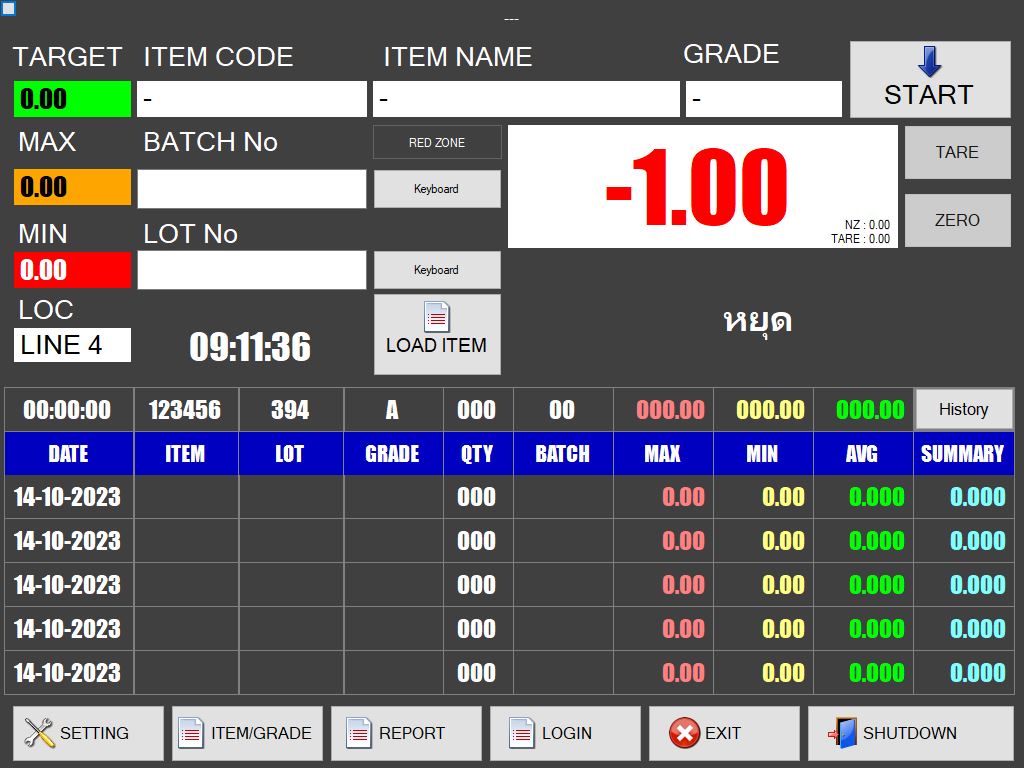Click the orange MAX value box
The height and width of the screenshot is (768, 1024).
click(72, 187)
